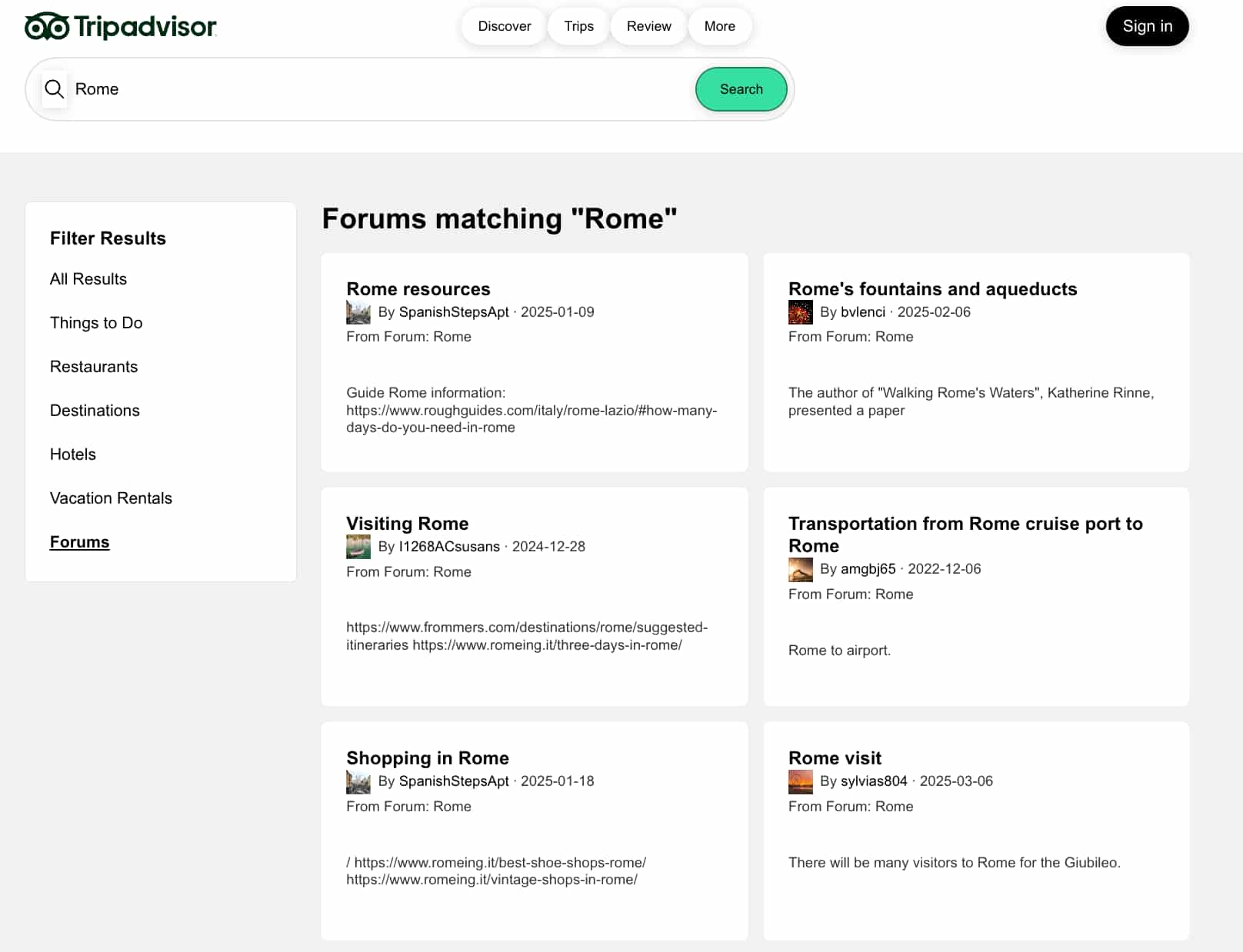Filter results by Destinations

[95, 411]
